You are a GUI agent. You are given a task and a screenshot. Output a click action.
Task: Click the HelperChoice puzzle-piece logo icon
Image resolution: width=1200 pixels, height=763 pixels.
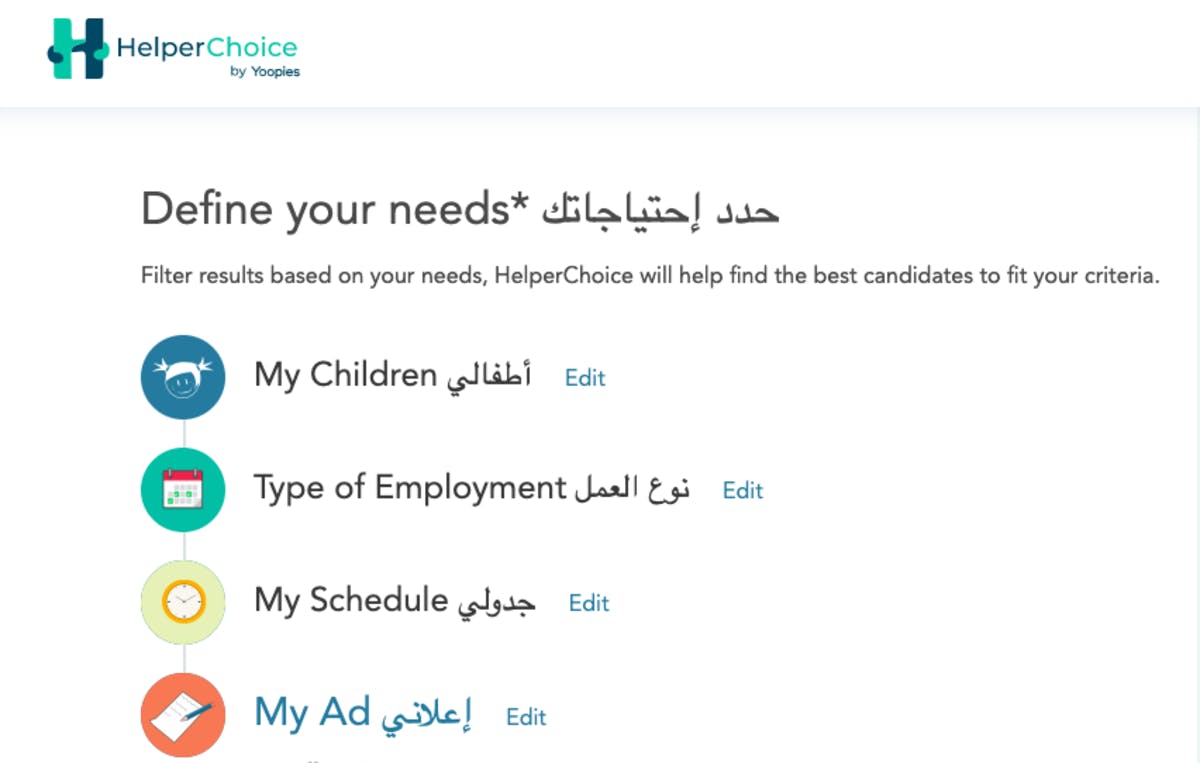[x=77, y=49]
